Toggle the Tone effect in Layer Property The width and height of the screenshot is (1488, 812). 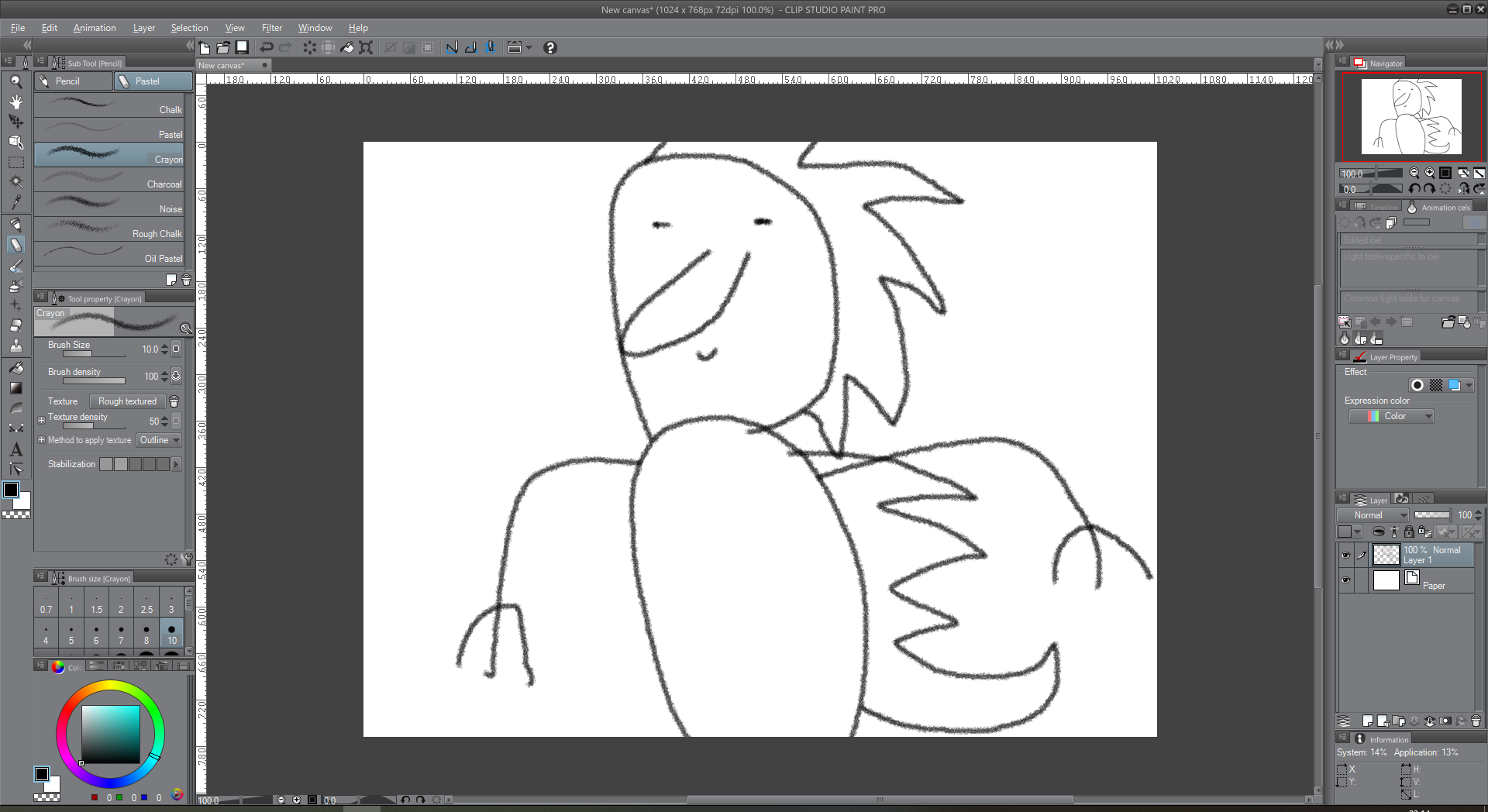pyautogui.click(x=1436, y=385)
